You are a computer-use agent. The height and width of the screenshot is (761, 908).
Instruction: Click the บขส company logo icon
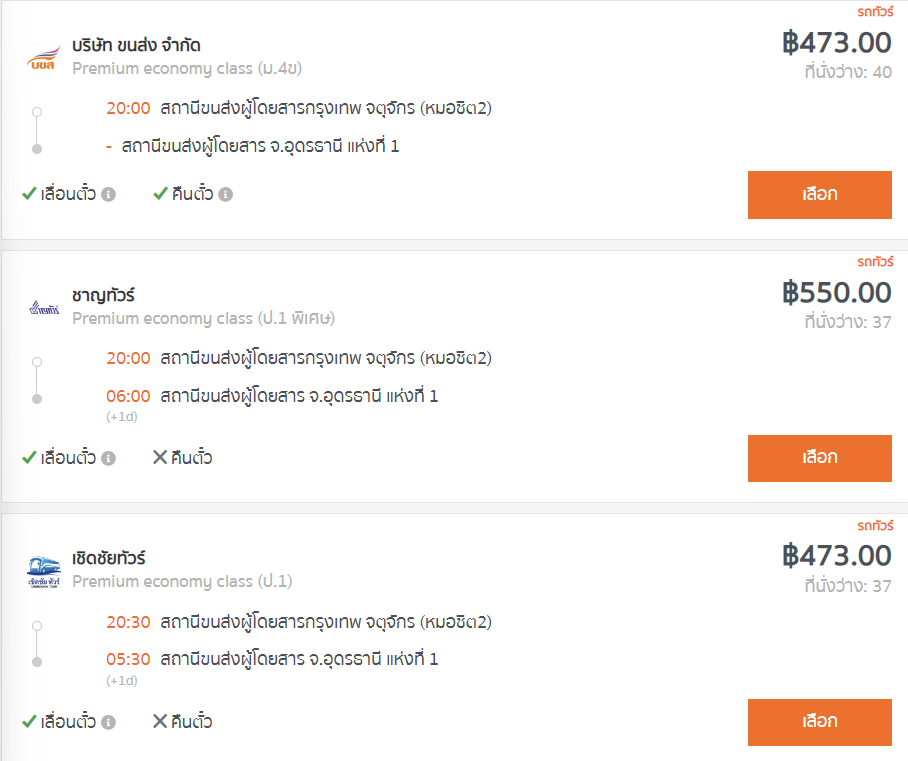(43, 58)
